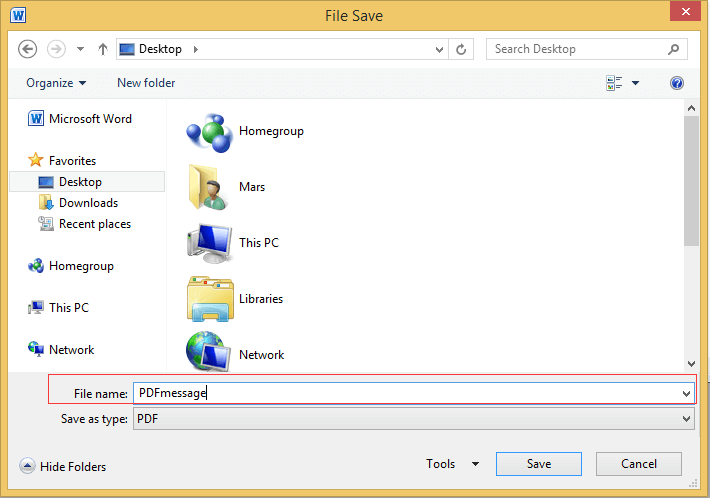The width and height of the screenshot is (710, 498).
Task: Click the Back navigation arrow
Action: coord(28,49)
